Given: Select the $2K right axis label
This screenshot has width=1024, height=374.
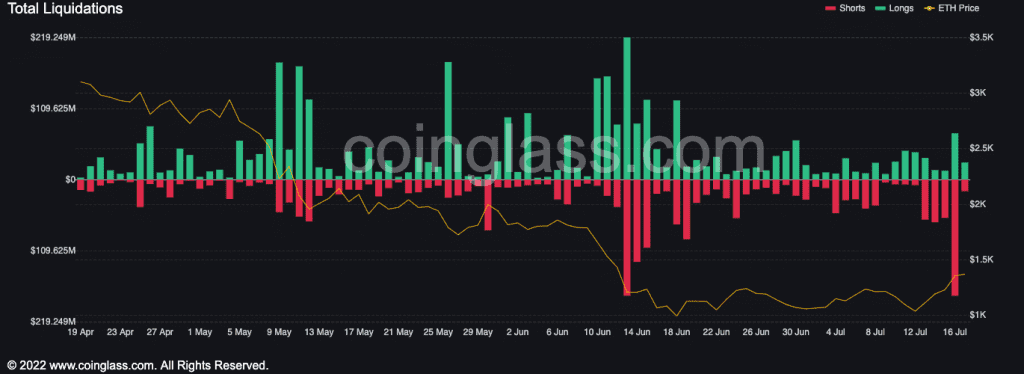Looking at the screenshot, I should point(979,204).
